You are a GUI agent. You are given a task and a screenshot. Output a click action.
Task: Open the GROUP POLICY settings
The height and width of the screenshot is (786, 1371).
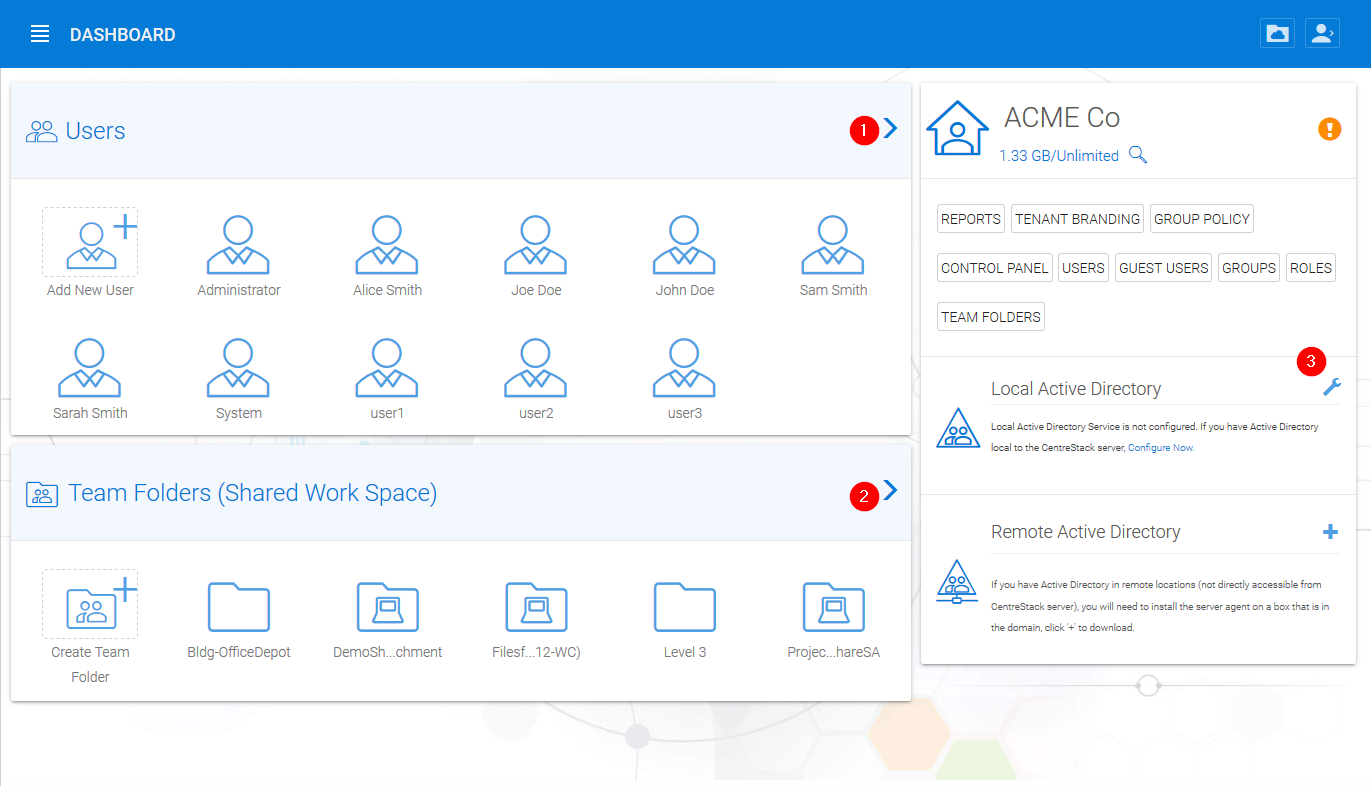click(x=1201, y=218)
